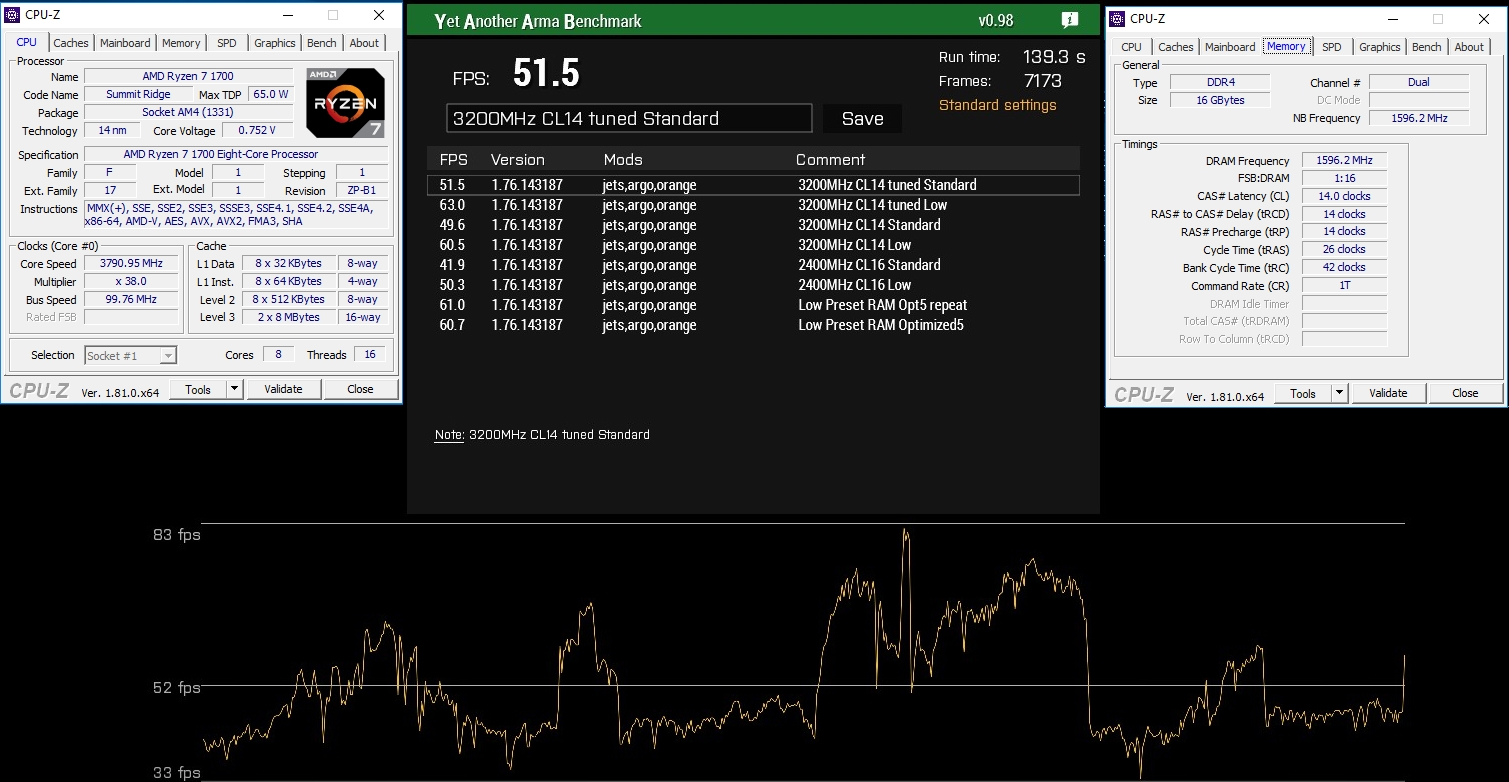This screenshot has width=1509, height=782.
Task: Select result row Low Preset RAM Opt5 repeat
Action: (x=753, y=305)
